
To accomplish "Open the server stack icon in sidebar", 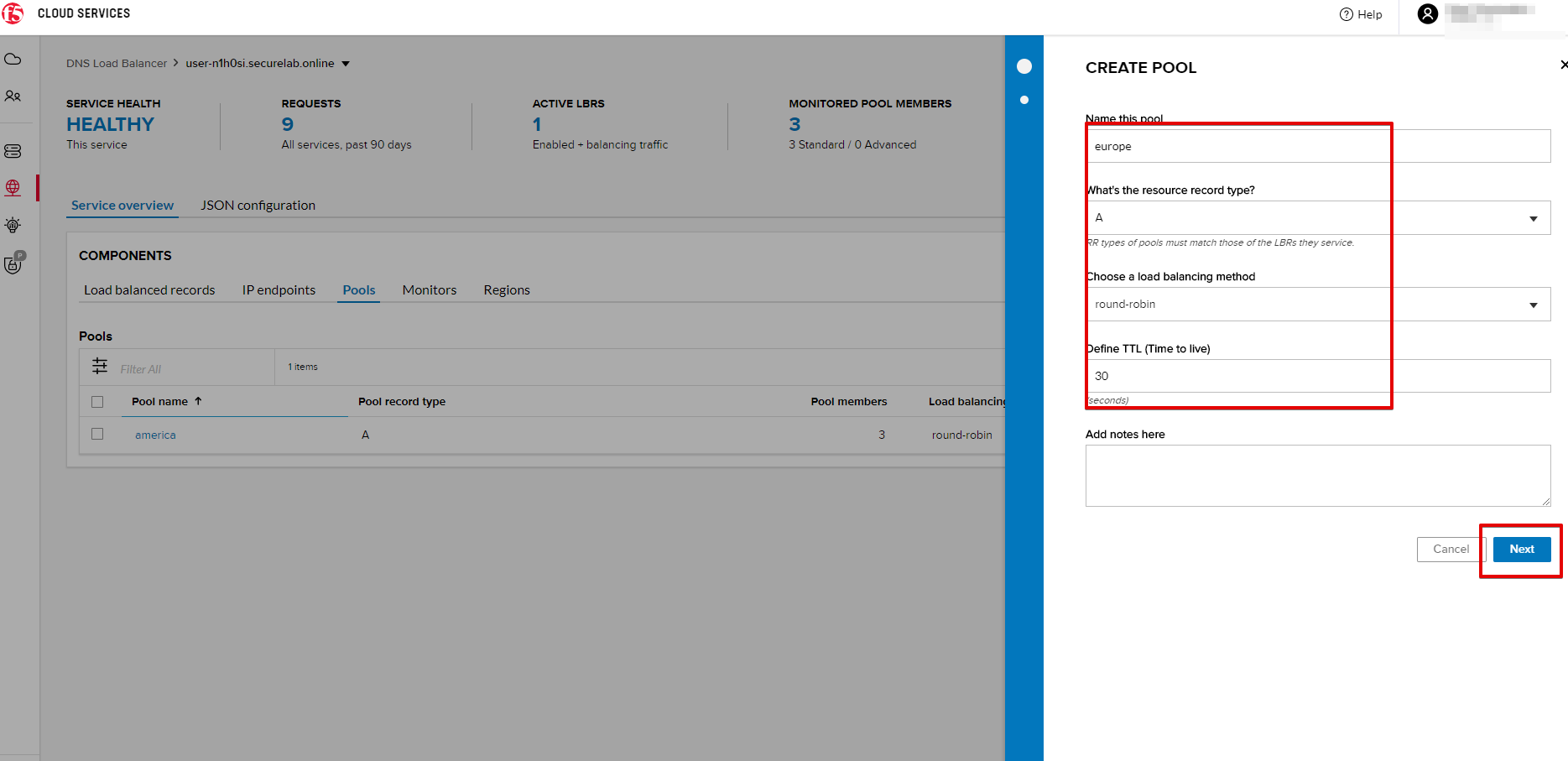I will (13, 151).
